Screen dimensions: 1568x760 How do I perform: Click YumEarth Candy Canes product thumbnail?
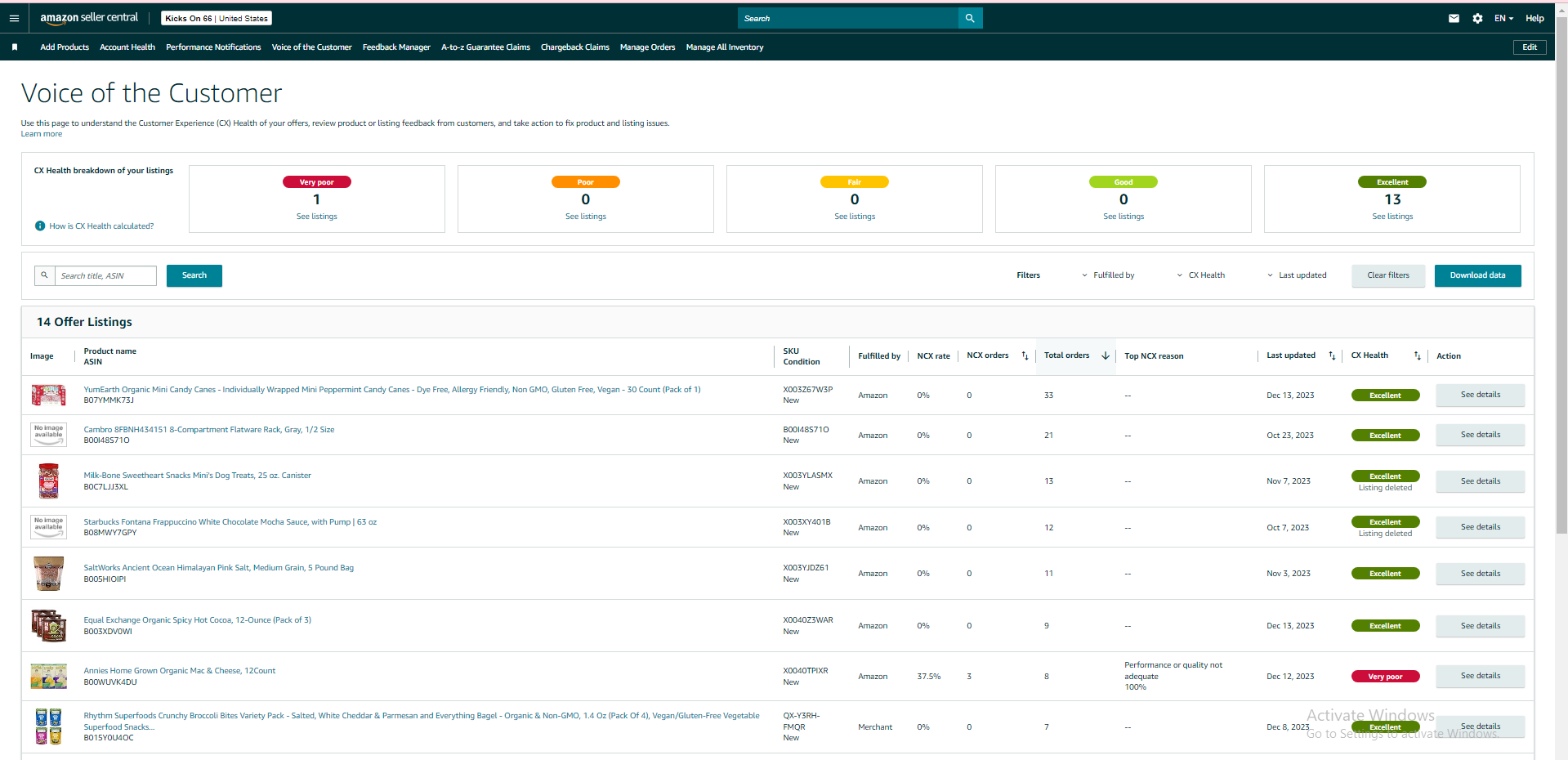coord(48,396)
